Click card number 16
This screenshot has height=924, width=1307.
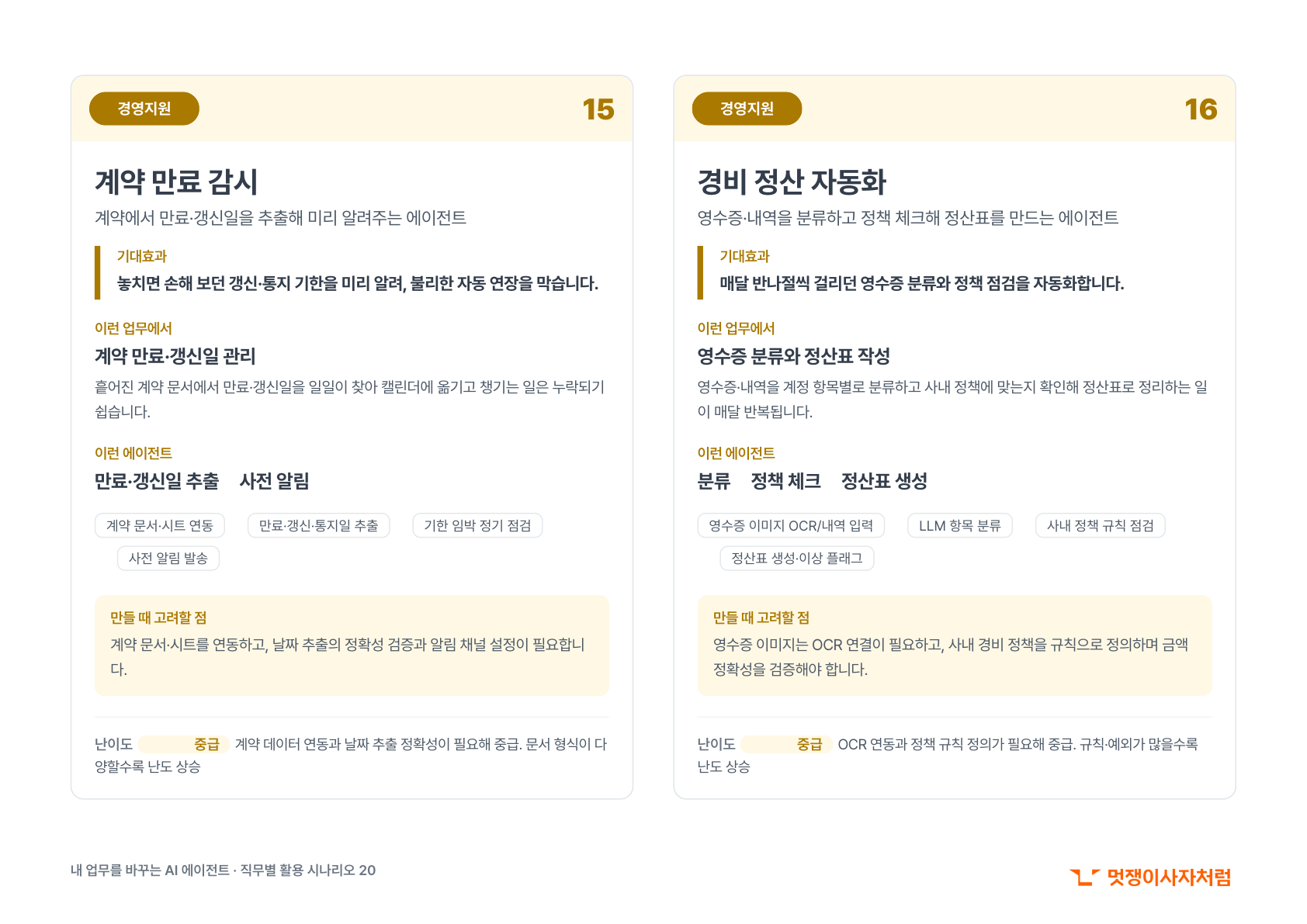pos(1201,109)
